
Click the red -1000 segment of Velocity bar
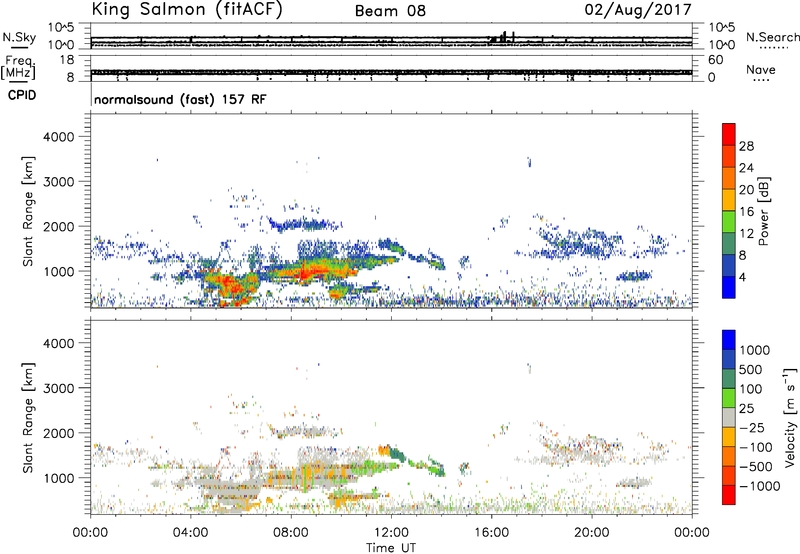(729, 495)
